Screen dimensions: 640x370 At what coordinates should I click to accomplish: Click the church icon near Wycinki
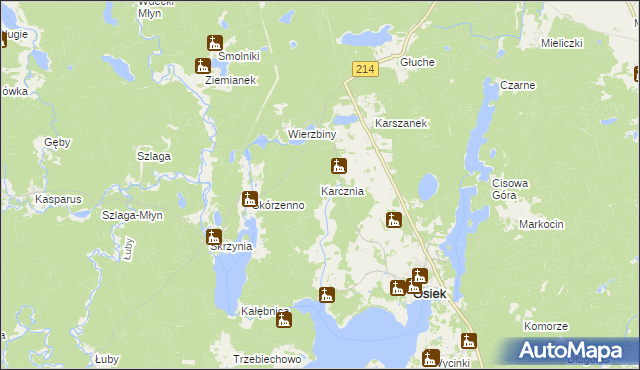[x=430, y=358]
